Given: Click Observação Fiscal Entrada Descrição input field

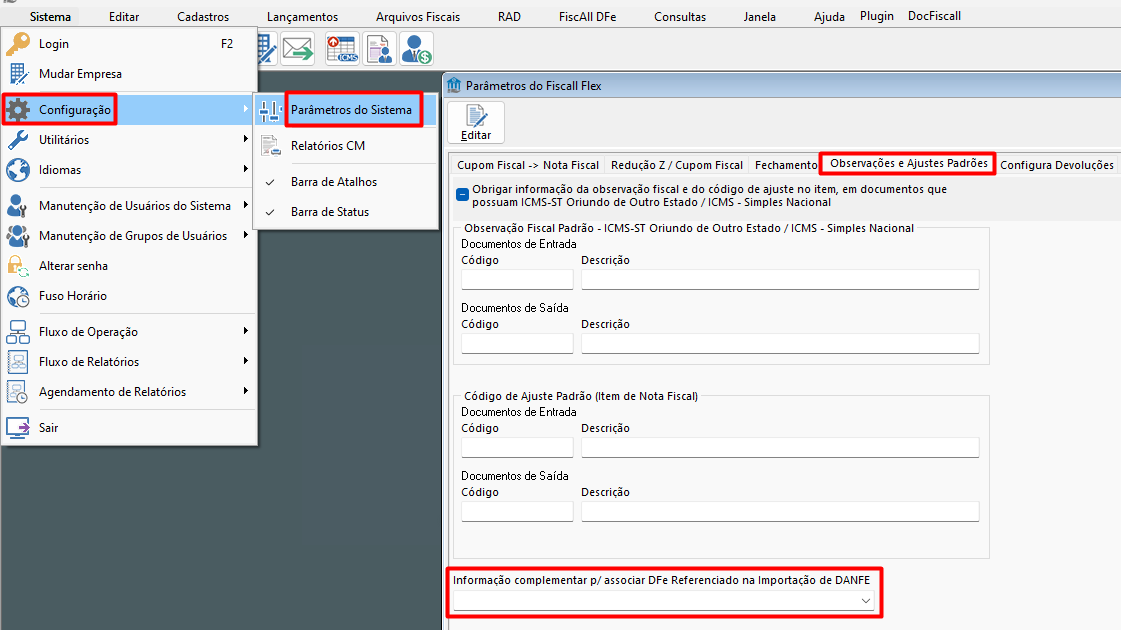Looking at the screenshot, I should 780,280.
